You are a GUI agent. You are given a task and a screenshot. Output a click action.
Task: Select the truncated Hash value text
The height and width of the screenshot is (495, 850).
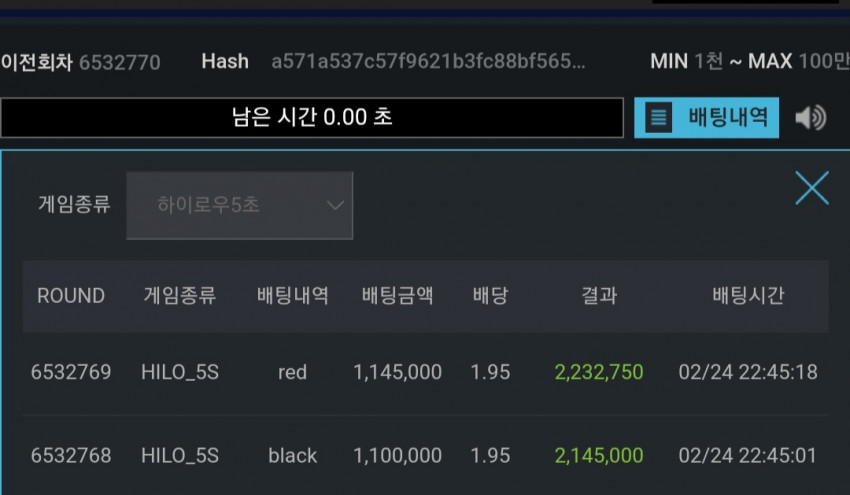(x=428, y=62)
